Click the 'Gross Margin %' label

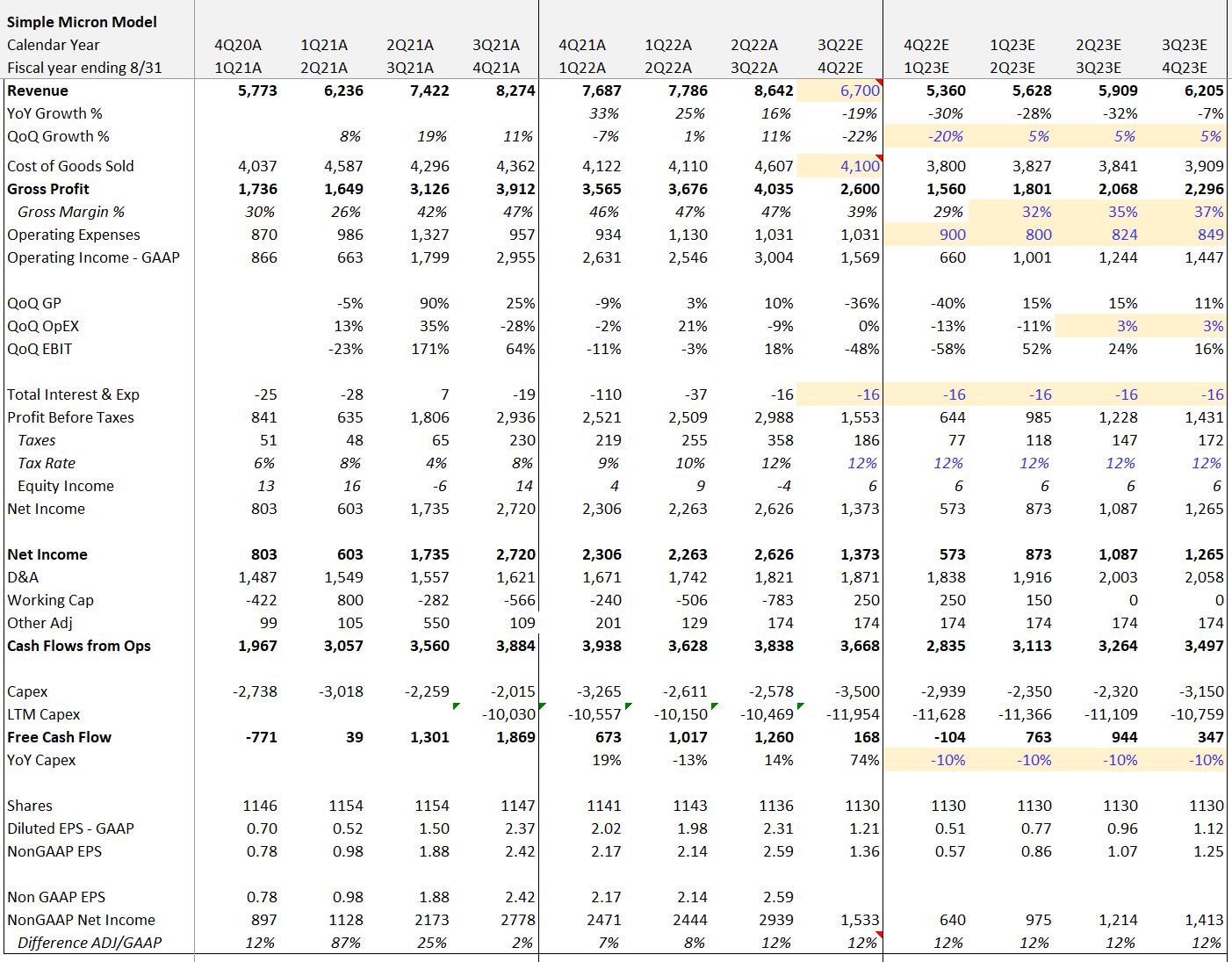[x=71, y=212]
